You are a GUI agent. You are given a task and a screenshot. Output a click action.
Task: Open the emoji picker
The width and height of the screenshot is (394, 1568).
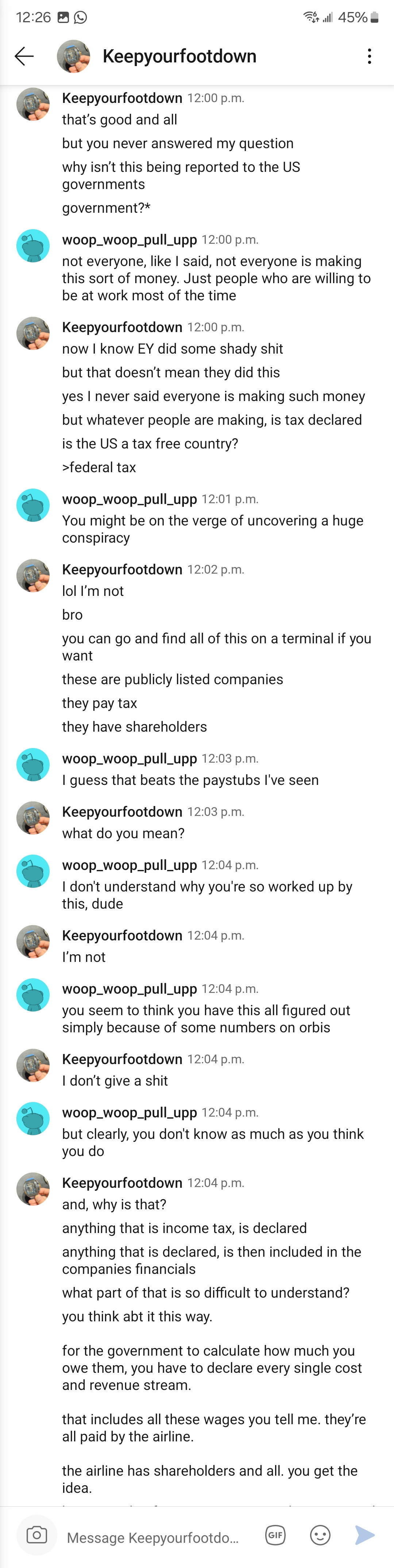[x=320, y=1534]
